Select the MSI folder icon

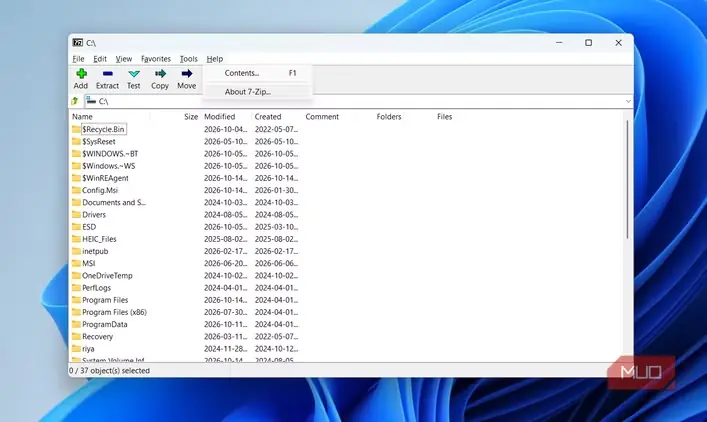pyautogui.click(x=76, y=263)
